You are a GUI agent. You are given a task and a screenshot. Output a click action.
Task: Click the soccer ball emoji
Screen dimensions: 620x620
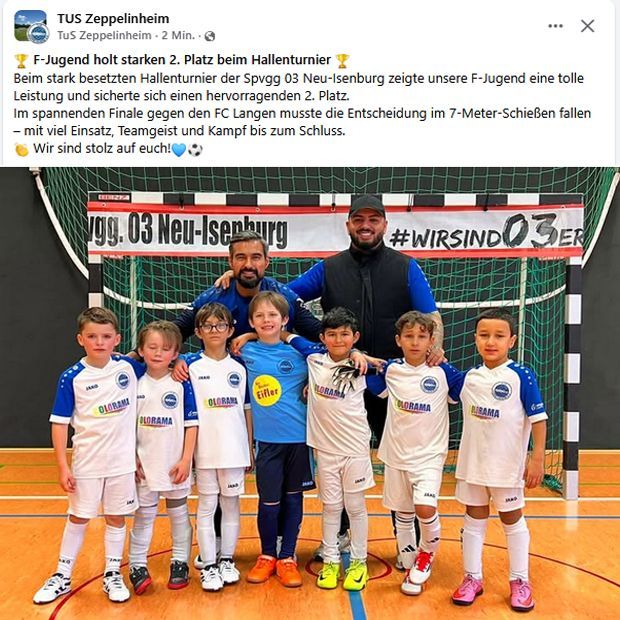(x=195, y=149)
